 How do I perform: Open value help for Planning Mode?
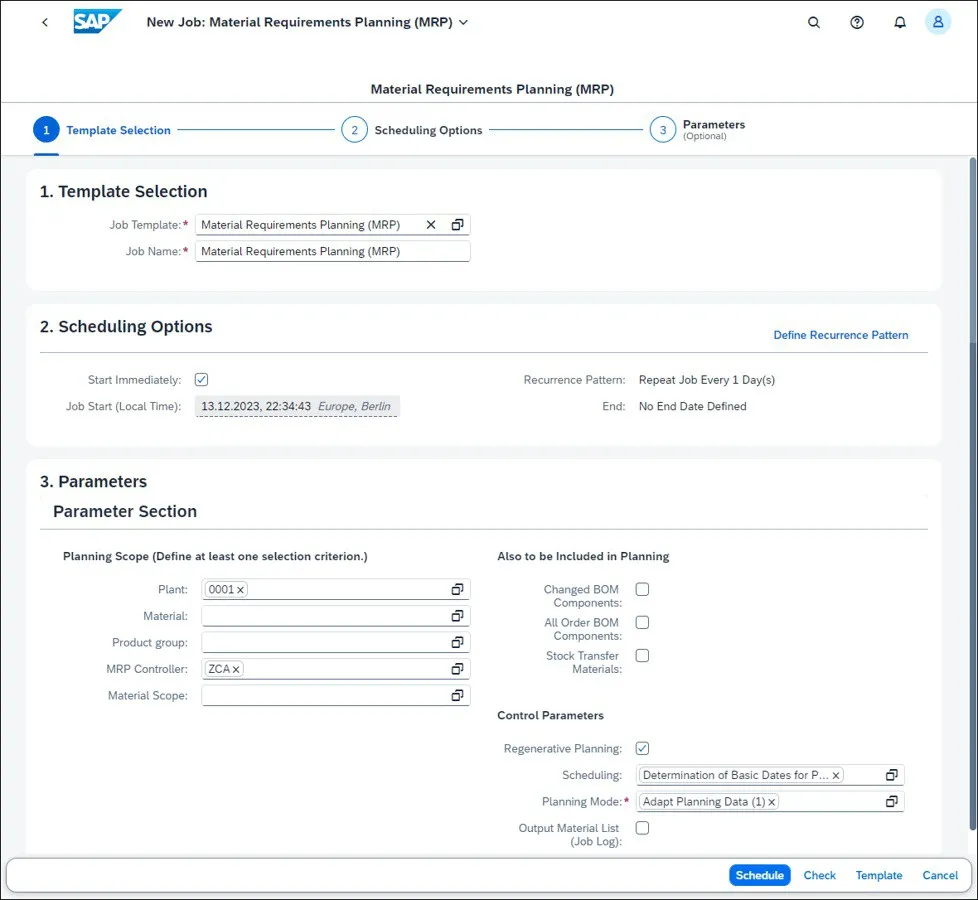(x=892, y=801)
